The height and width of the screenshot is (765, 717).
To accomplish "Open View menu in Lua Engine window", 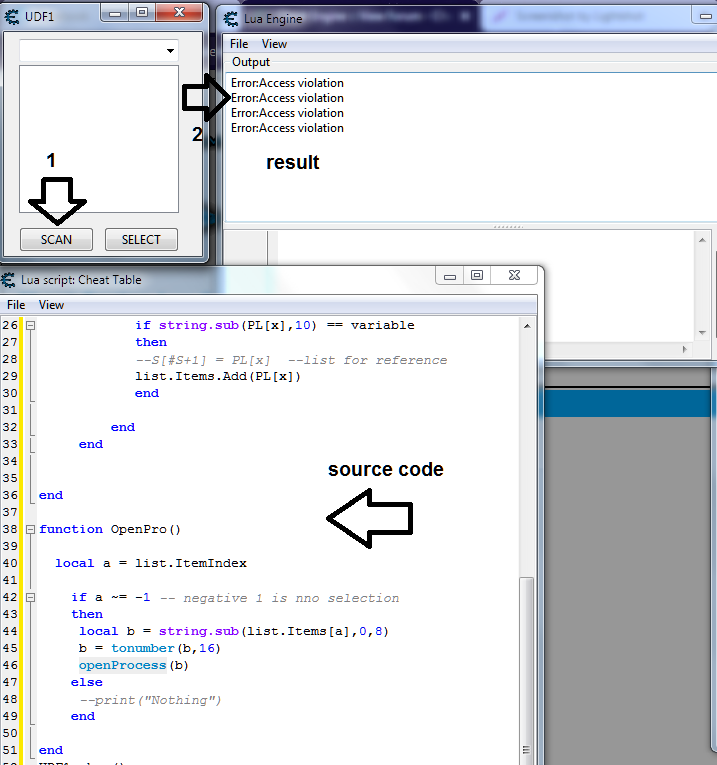I will pos(274,44).
